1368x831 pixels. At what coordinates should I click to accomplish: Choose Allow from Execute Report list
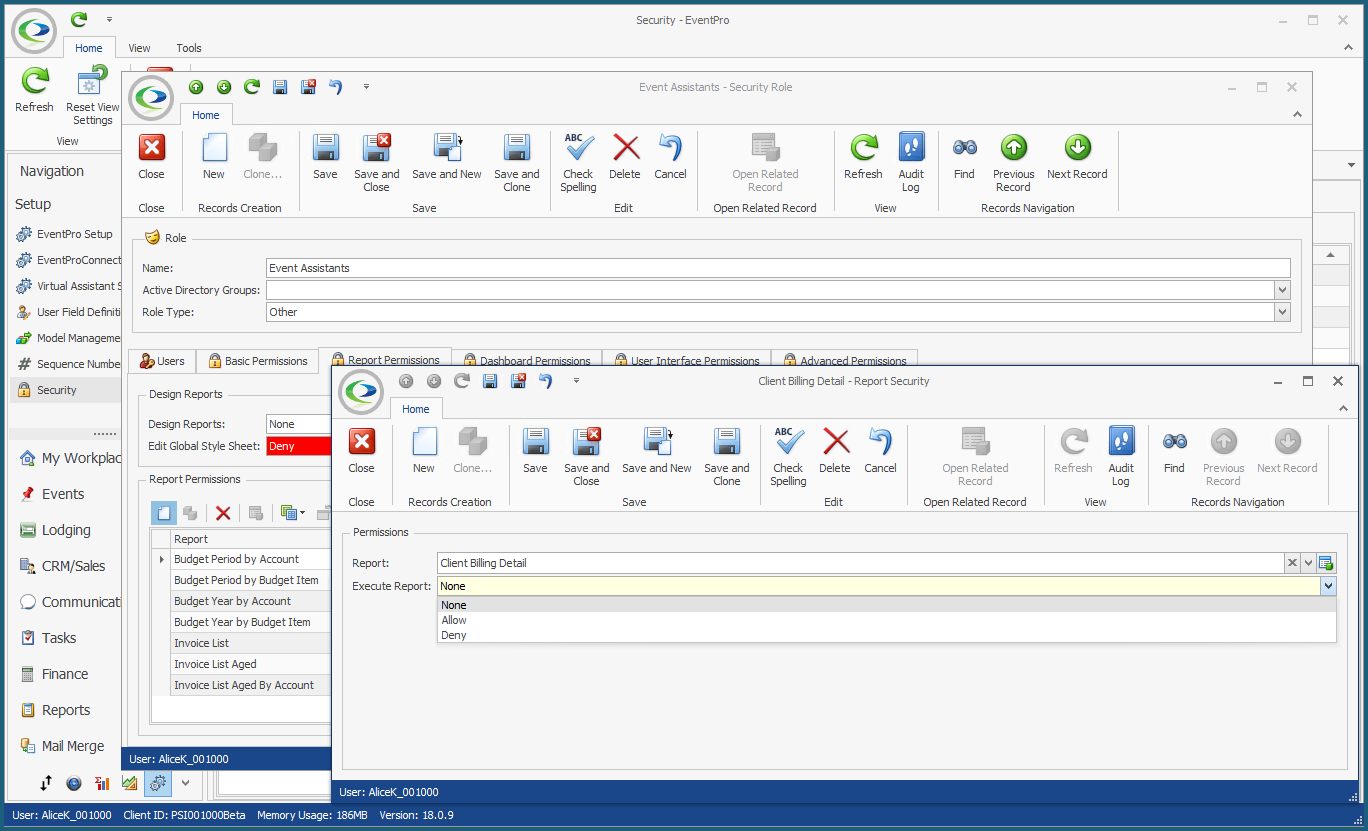[x=886, y=620]
